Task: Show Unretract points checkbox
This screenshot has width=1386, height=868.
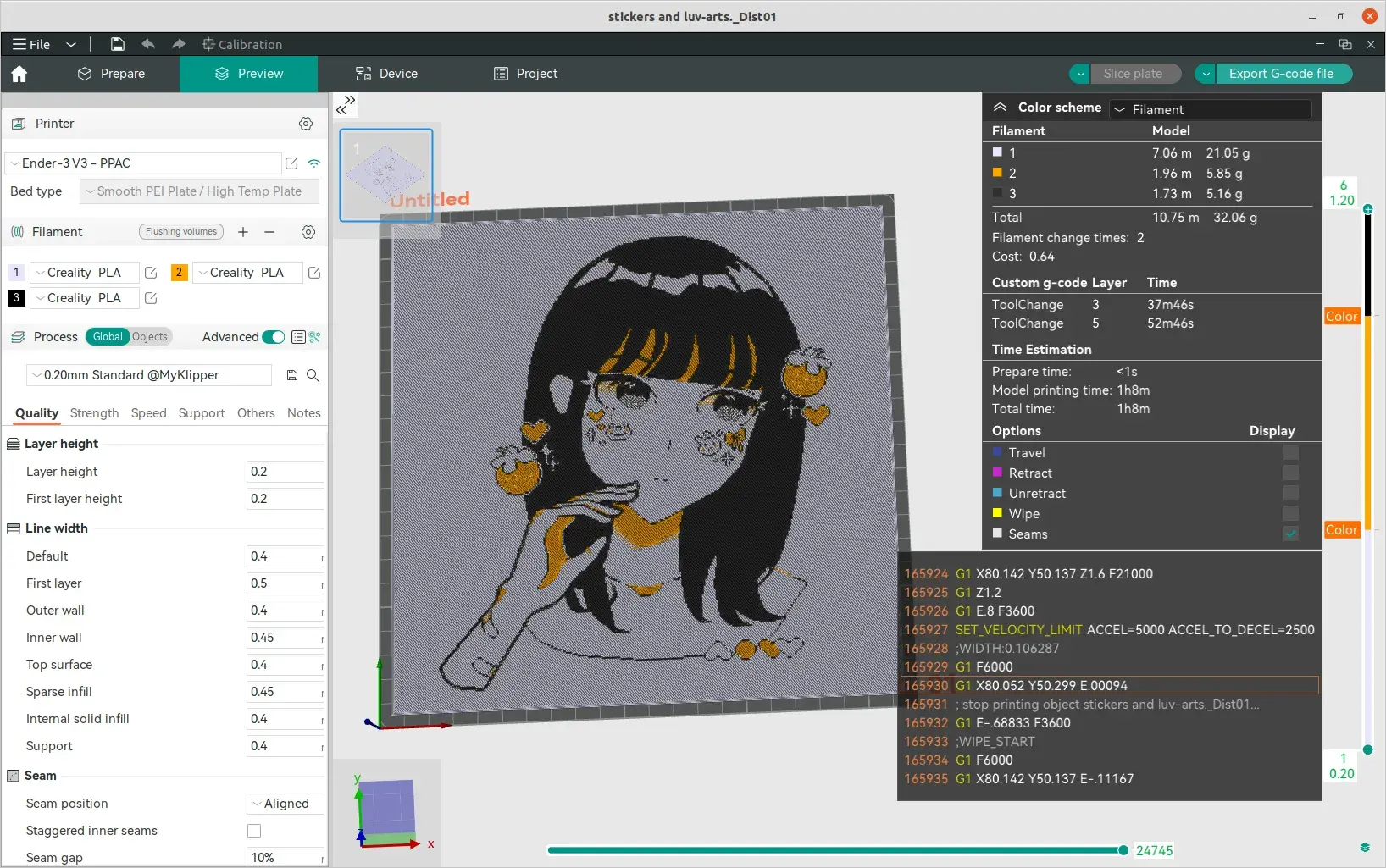Action: (x=1291, y=494)
